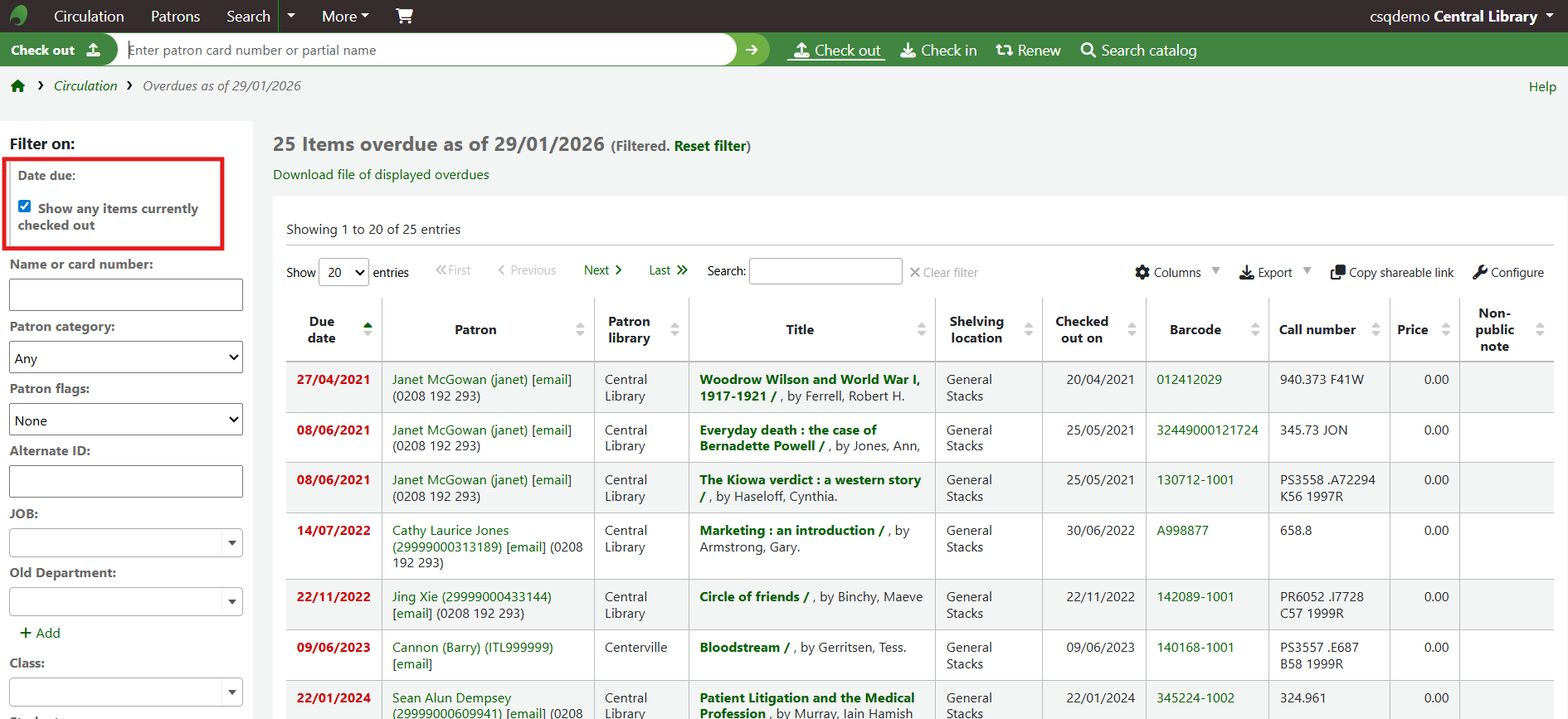Click Copy shareable link icon
This screenshot has width=1568, height=719.
click(x=1337, y=272)
